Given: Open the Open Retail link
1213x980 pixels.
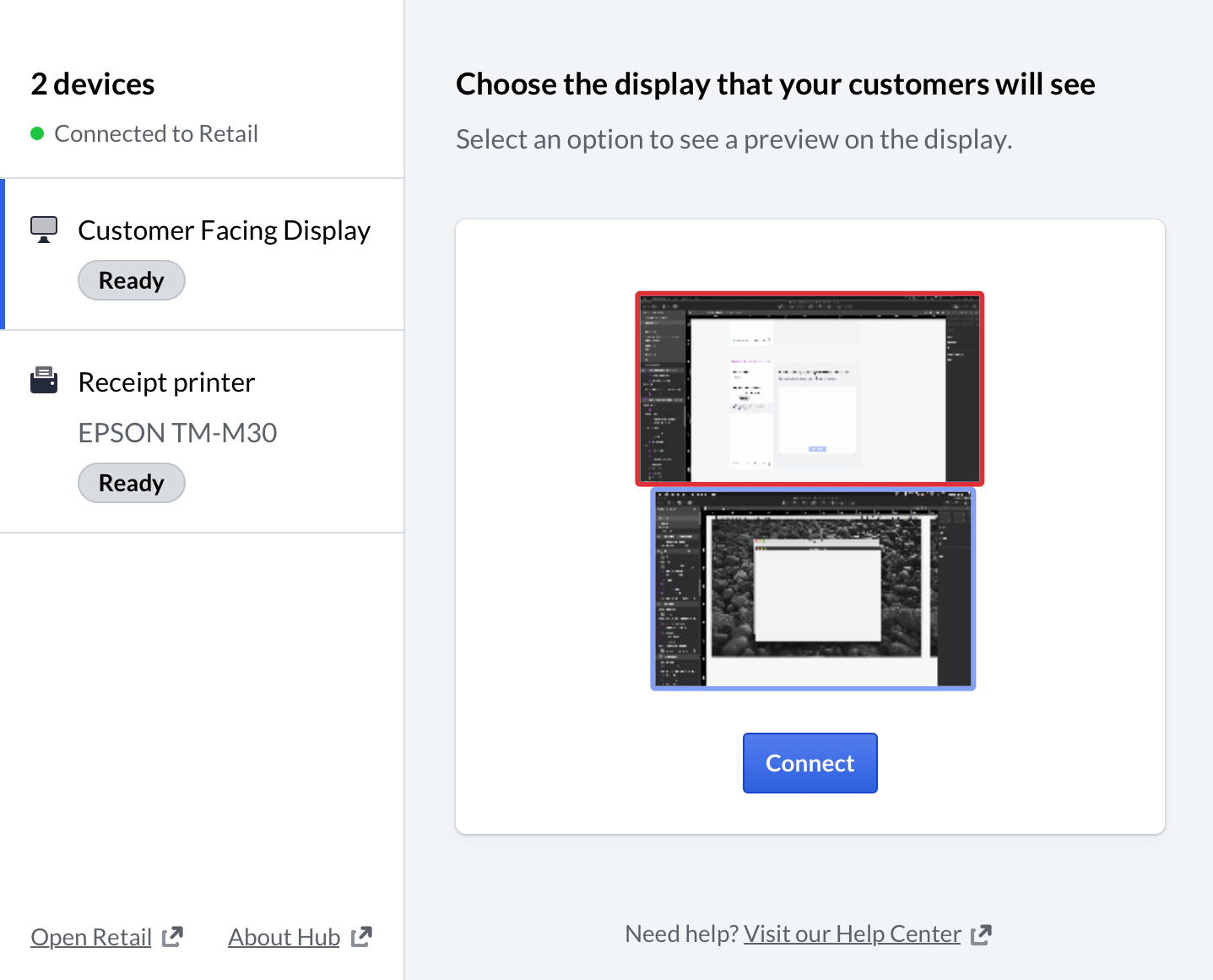Looking at the screenshot, I should tap(91, 937).
